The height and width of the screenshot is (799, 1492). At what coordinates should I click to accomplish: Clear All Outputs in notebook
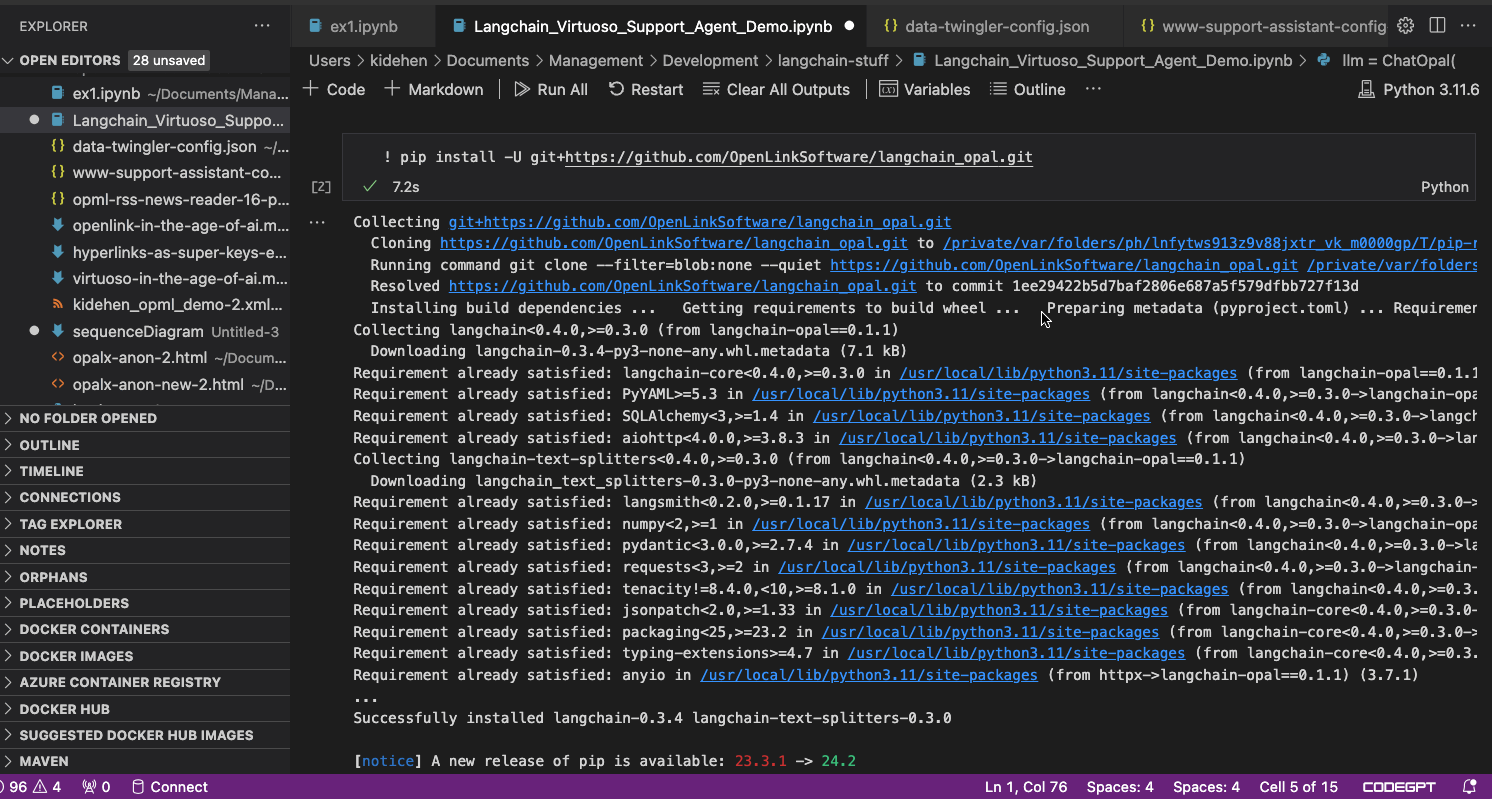coord(776,89)
